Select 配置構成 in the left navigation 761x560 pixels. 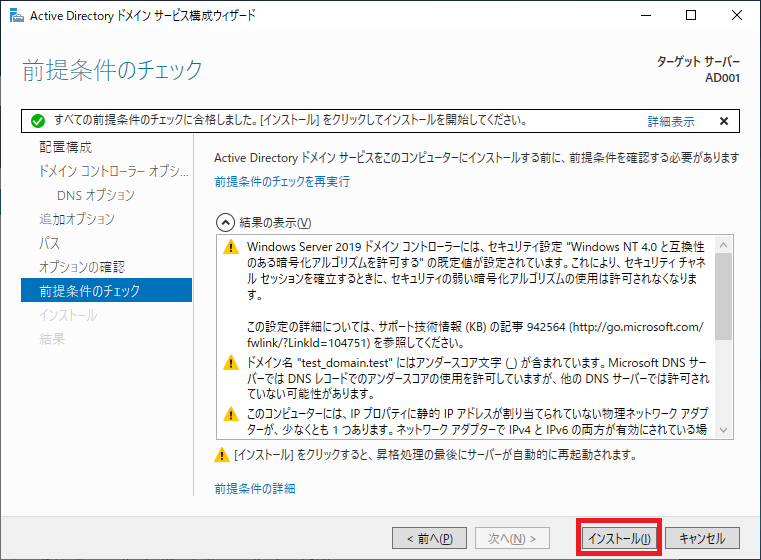(66, 147)
